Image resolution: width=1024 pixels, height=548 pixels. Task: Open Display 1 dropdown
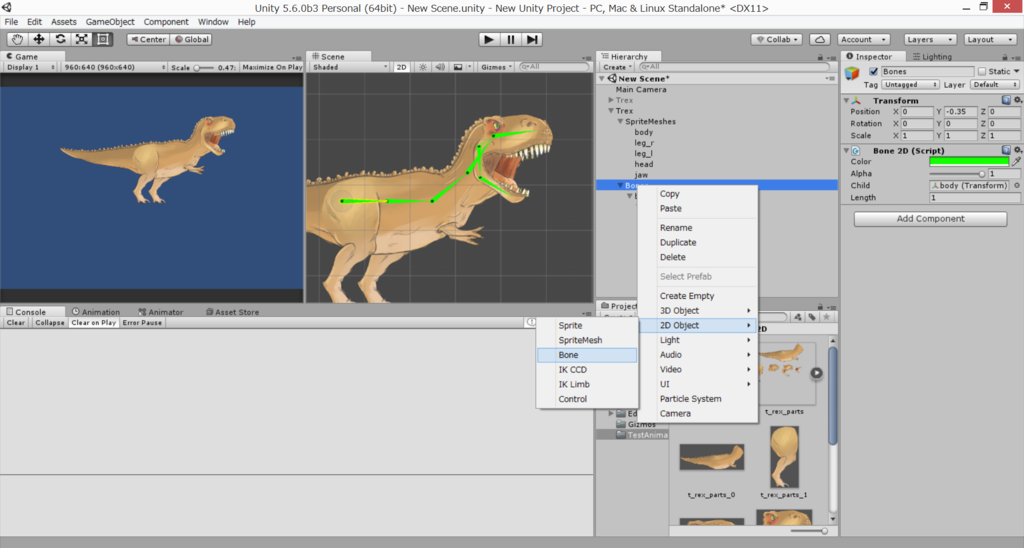click(29, 67)
